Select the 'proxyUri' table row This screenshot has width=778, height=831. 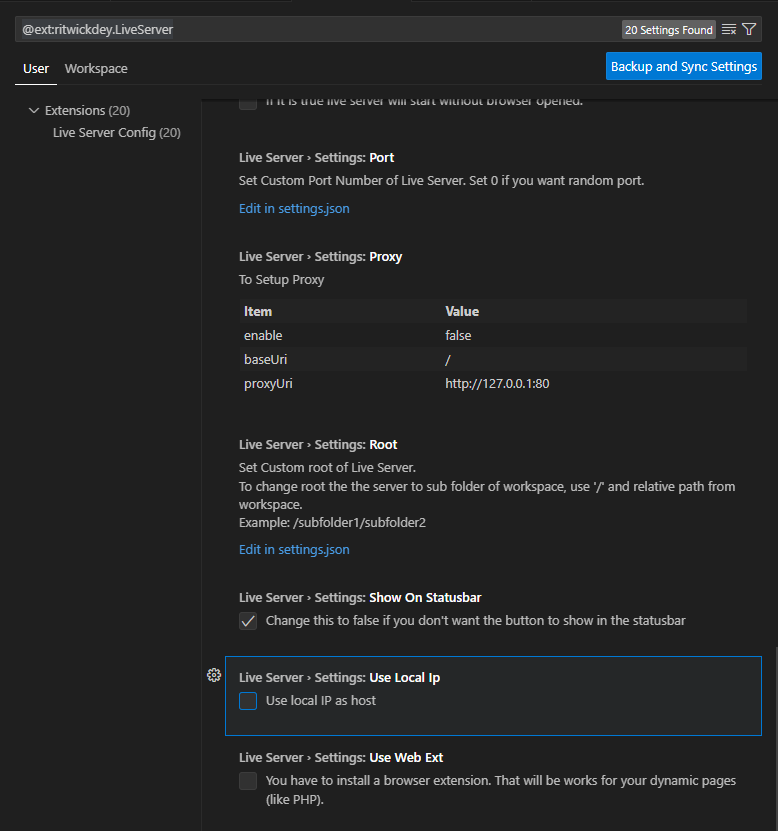click(493, 384)
